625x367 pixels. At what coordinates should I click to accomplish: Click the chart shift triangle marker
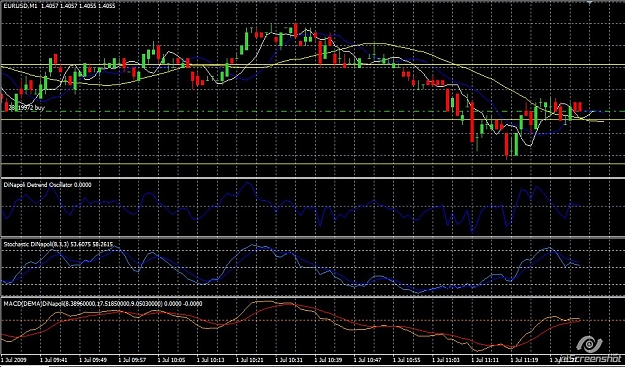(x=591, y=2)
